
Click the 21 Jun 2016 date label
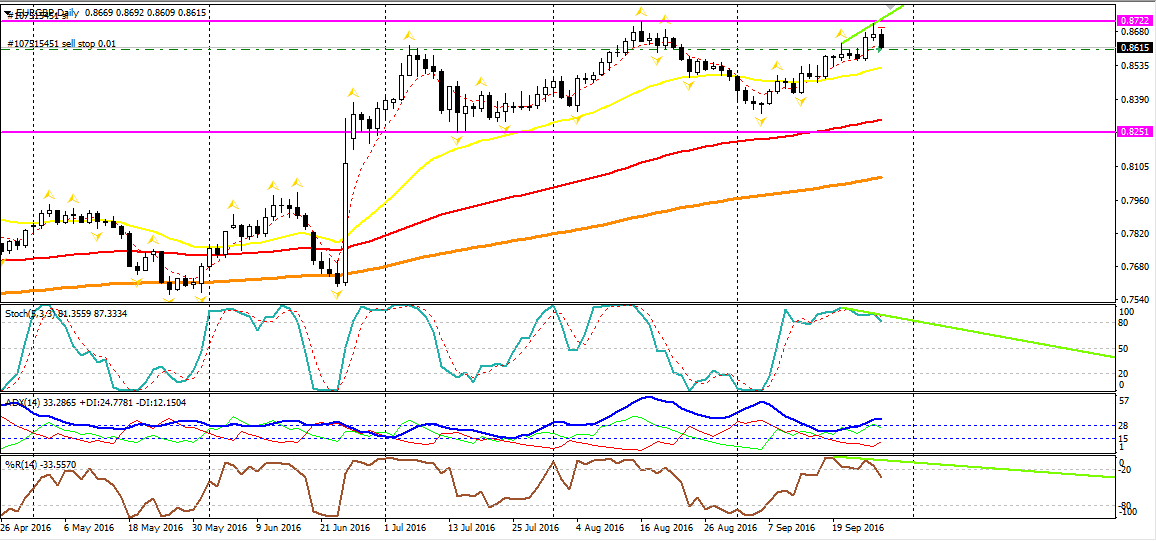[x=344, y=528]
